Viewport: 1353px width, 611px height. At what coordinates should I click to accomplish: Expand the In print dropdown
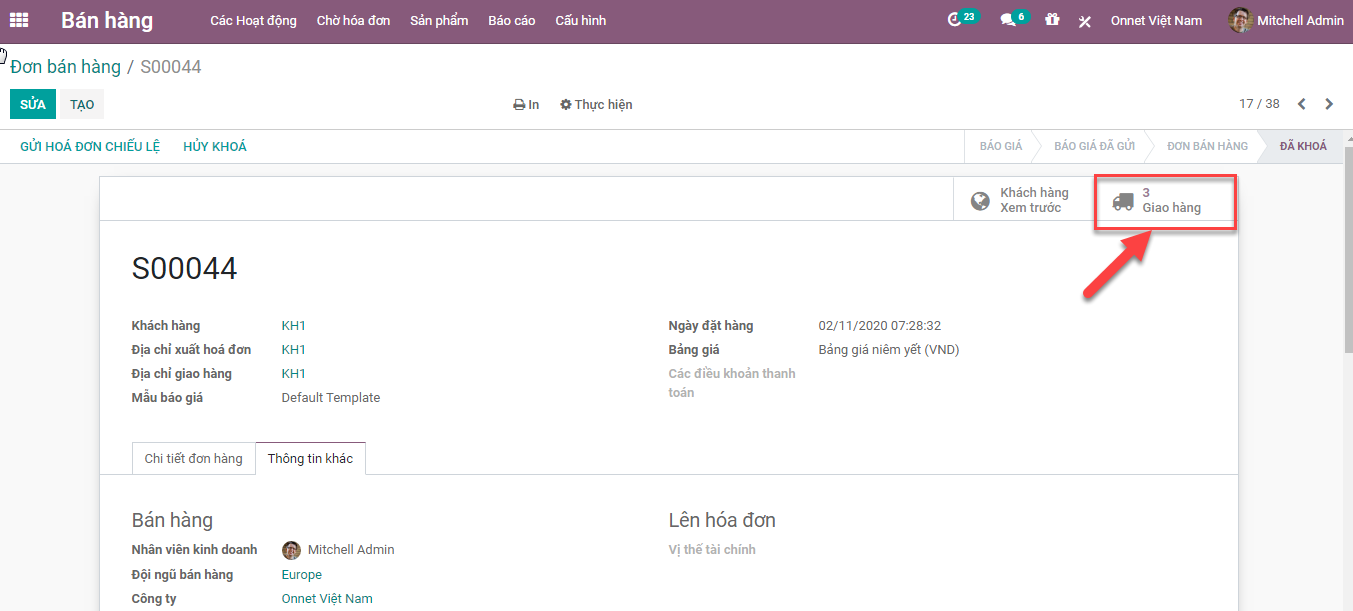(526, 105)
